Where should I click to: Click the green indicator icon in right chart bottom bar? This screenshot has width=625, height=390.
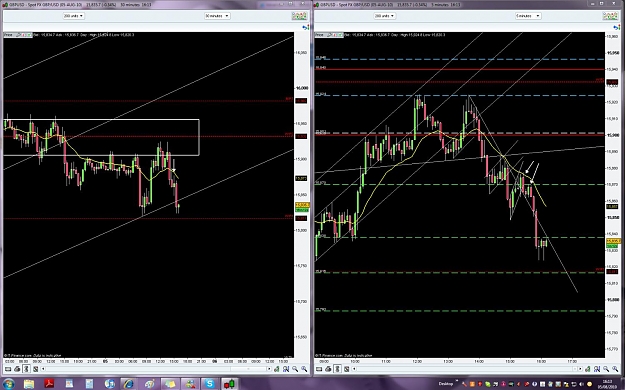[x=588, y=369]
